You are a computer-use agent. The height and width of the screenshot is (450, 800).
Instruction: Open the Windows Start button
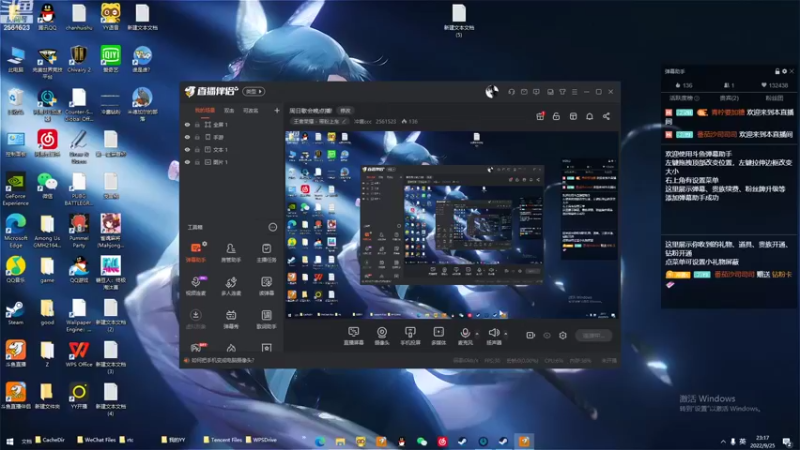9,441
